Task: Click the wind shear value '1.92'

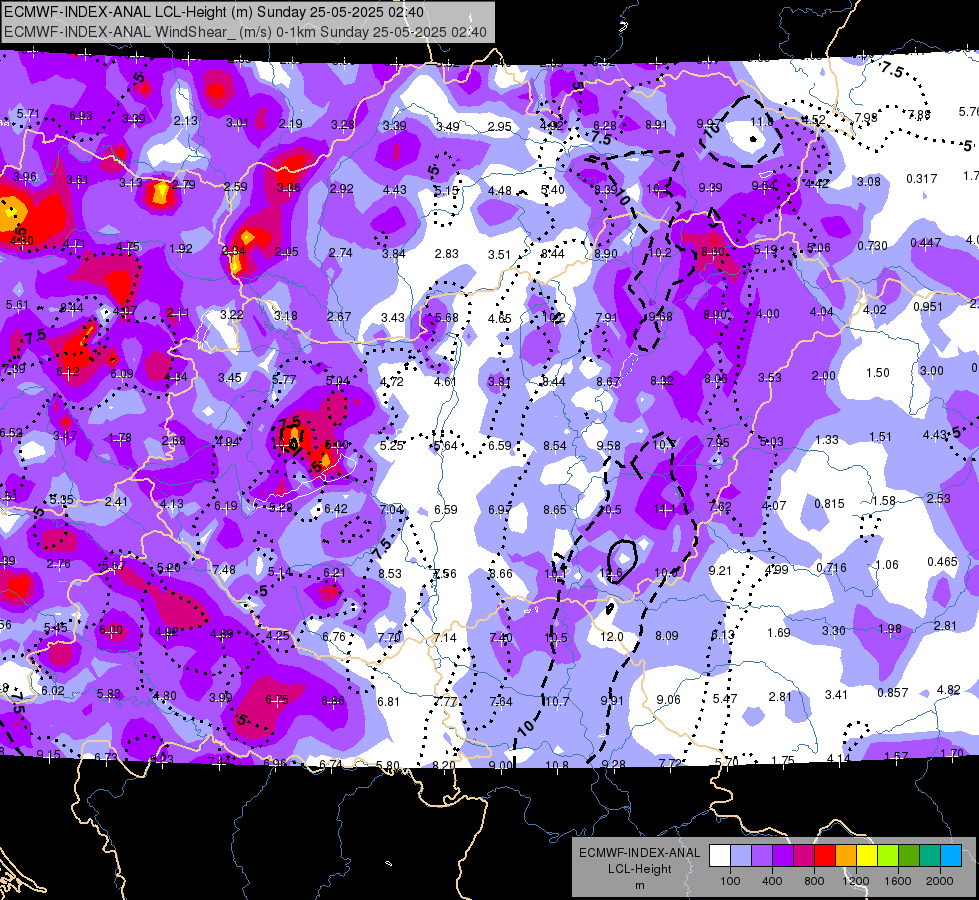Action: 180,249
